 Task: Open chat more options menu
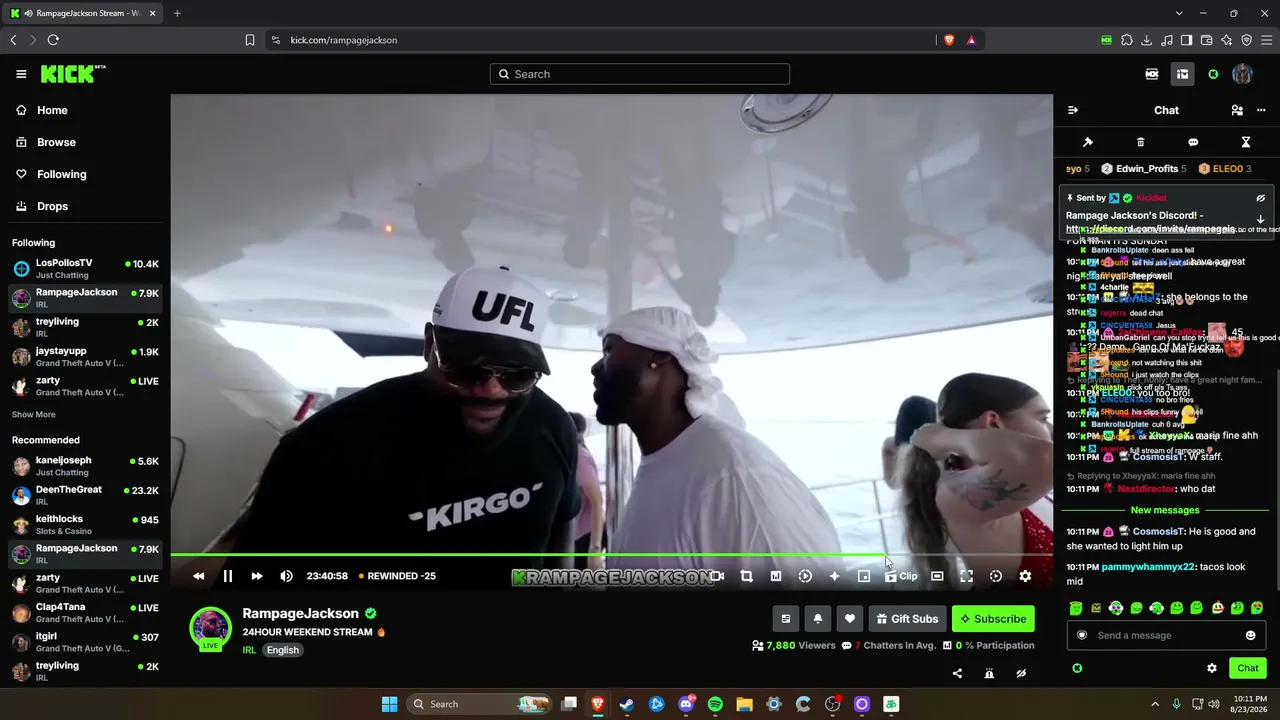[x=1261, y=110]
